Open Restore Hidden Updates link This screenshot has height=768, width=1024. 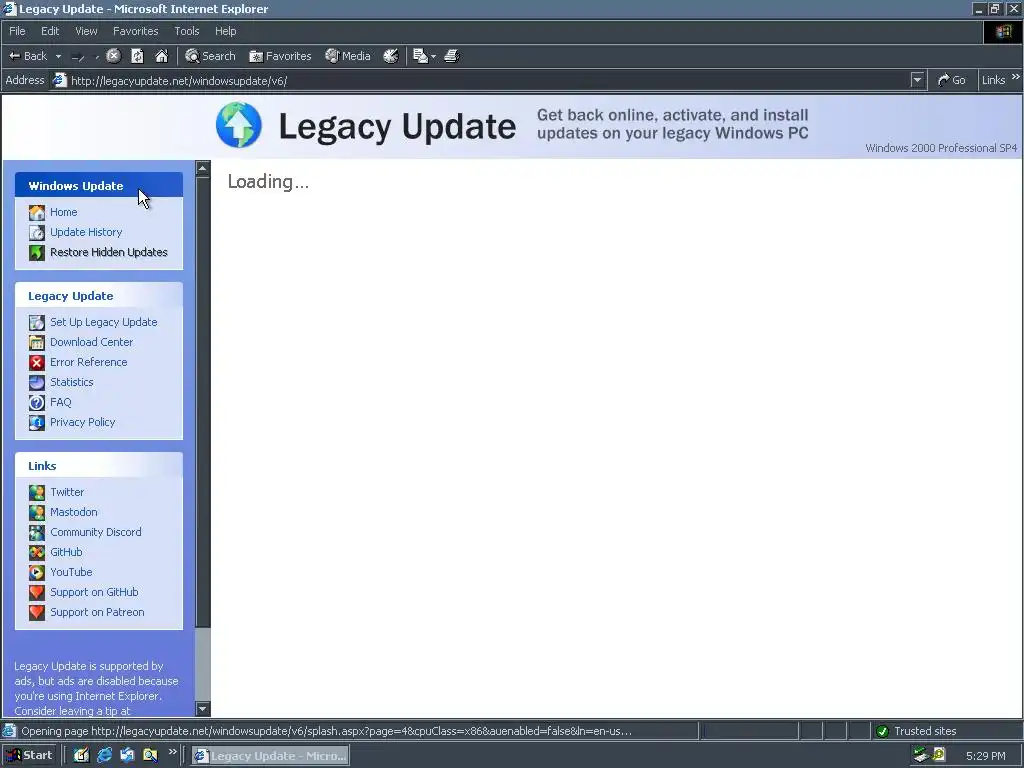(109, 252)
